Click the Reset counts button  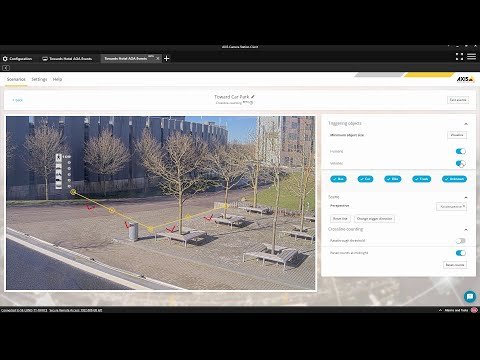point(455,265)
